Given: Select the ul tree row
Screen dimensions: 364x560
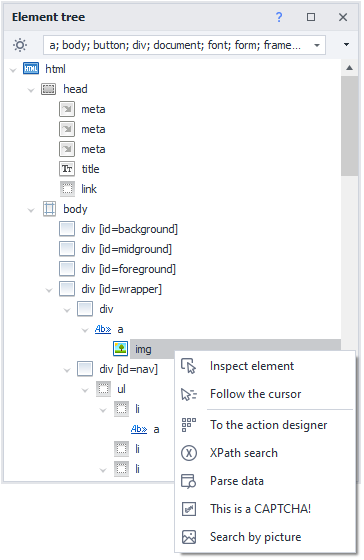Looking at the screenshot, I should point(121,389).
